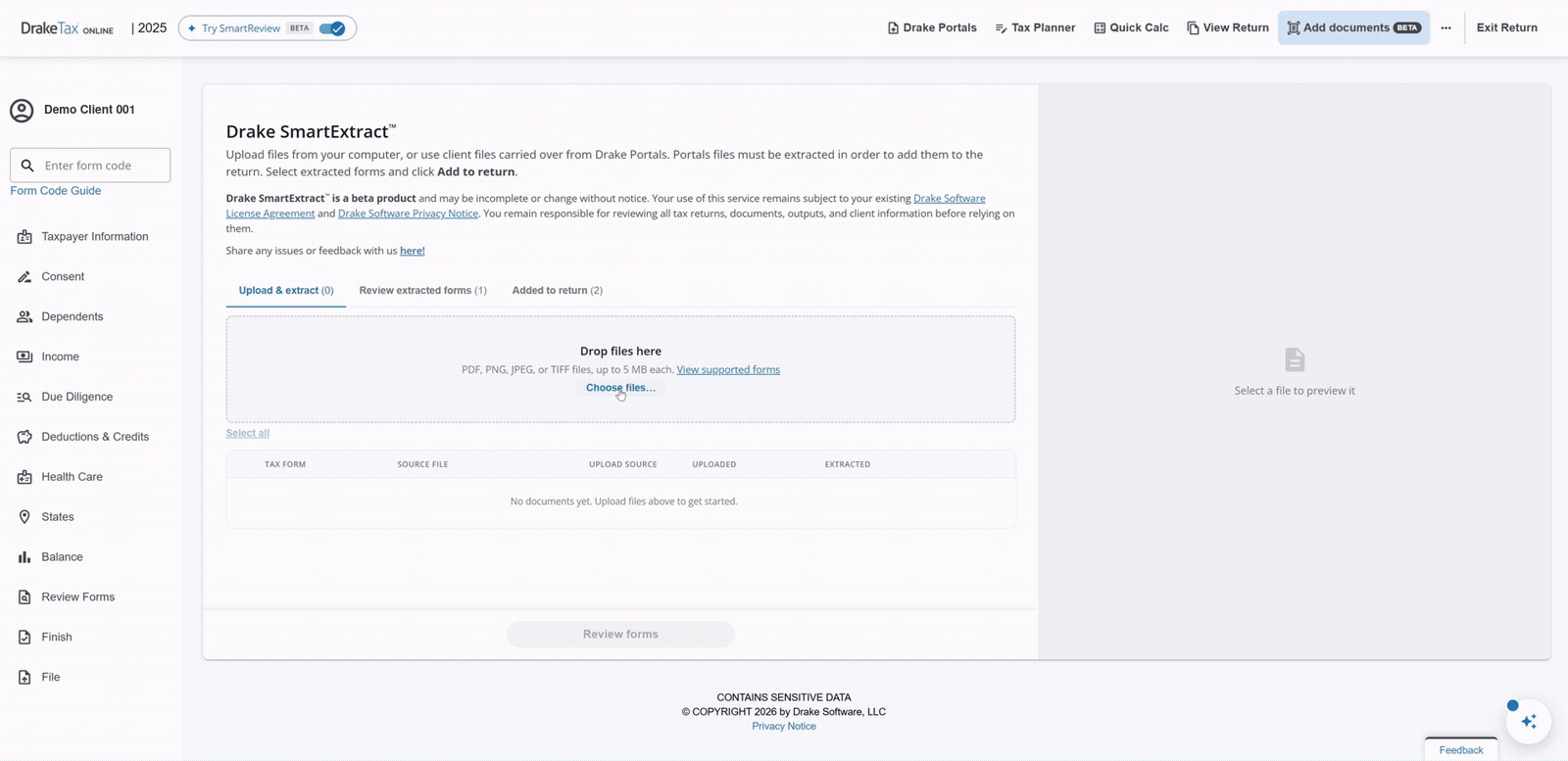The width and height of the screenshot is (1568, 761).
Task: Toggle the Try SmartReview beta switch
Action: (332, 28)
